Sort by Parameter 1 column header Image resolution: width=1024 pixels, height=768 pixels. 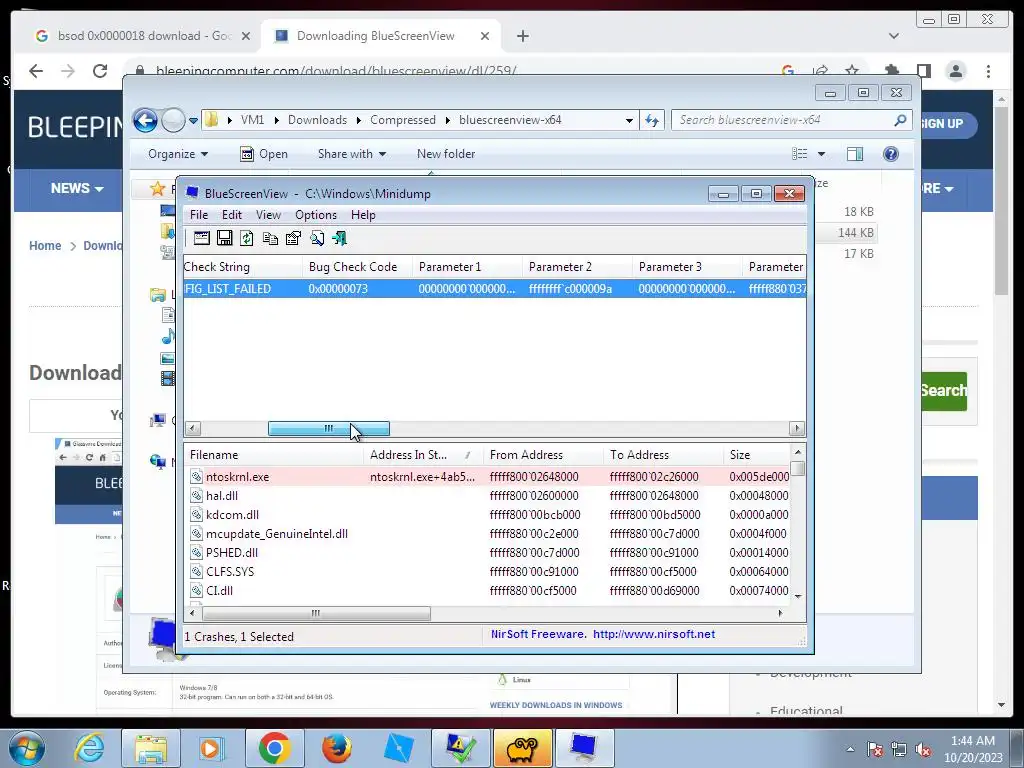tap(468, 266)
